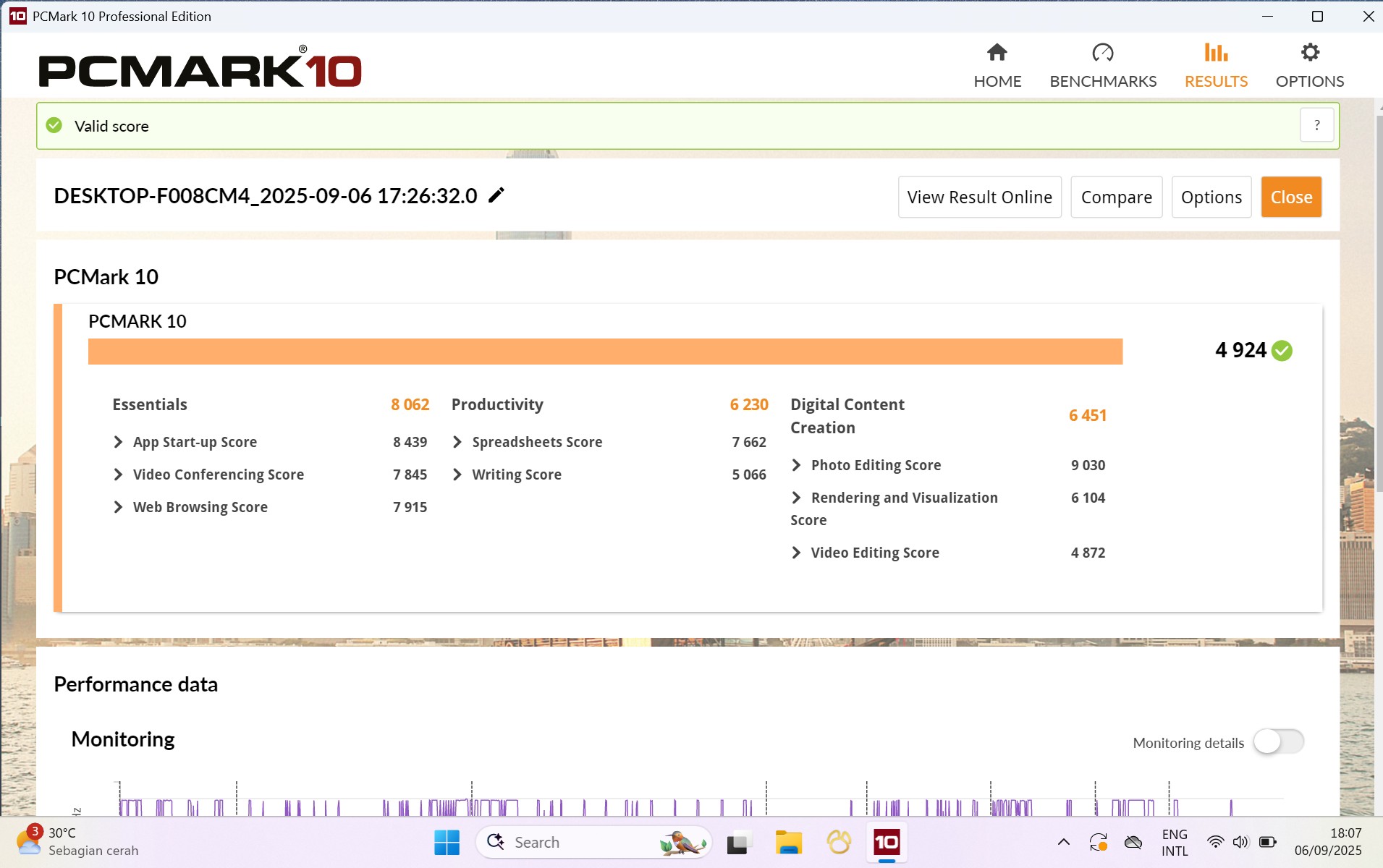The image size is (1383, 868).
Task: Toggle the Monitoring details switch
Action: pos(1278,742)
